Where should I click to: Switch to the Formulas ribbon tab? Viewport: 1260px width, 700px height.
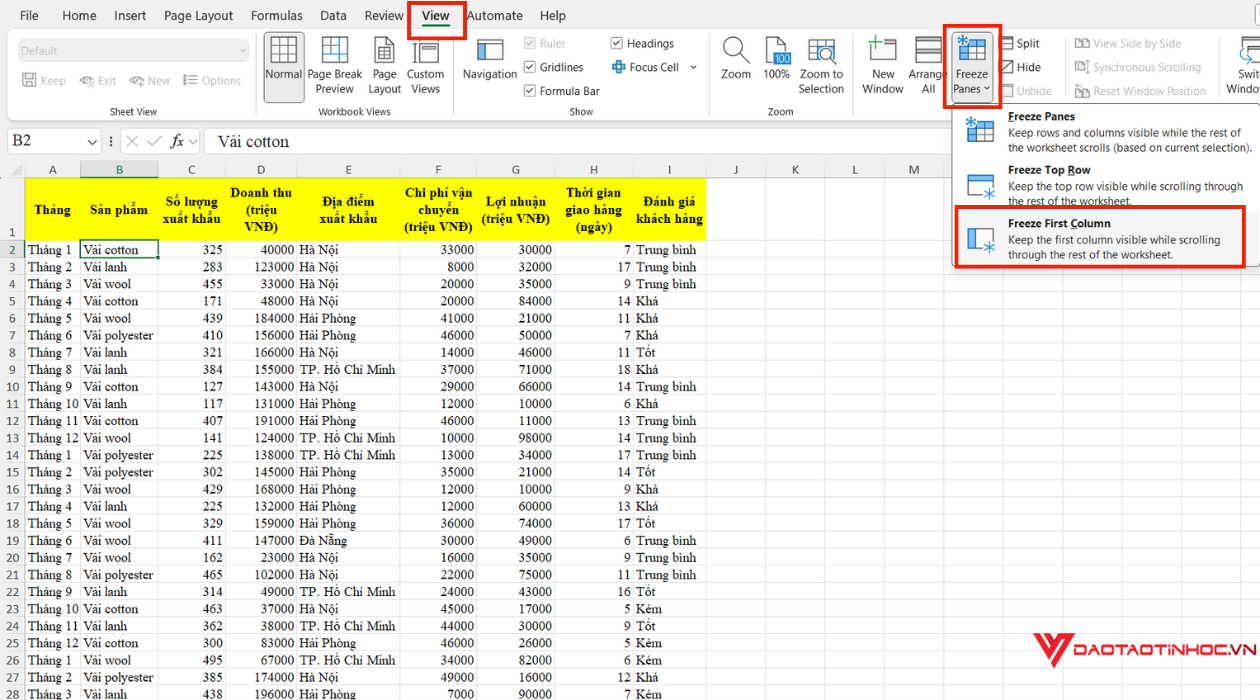(x=277, y=16)
